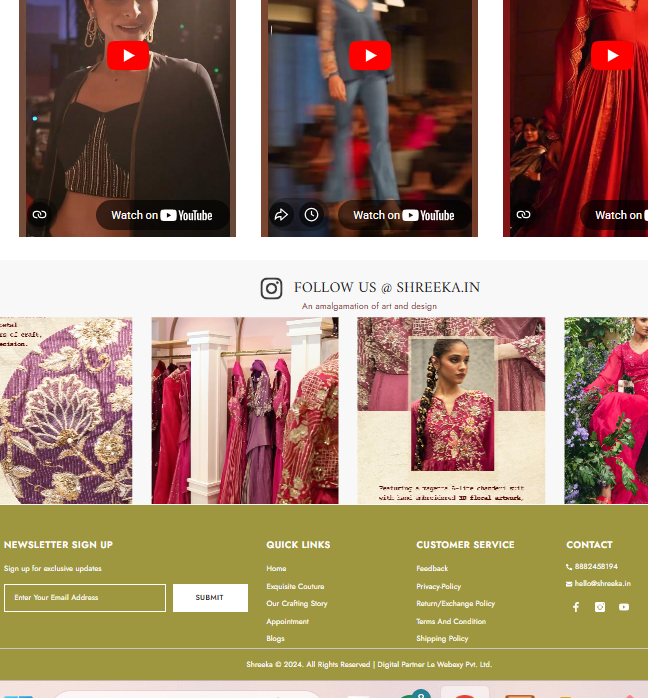Click the envelope icon beside email address

(x=569, y=584)
